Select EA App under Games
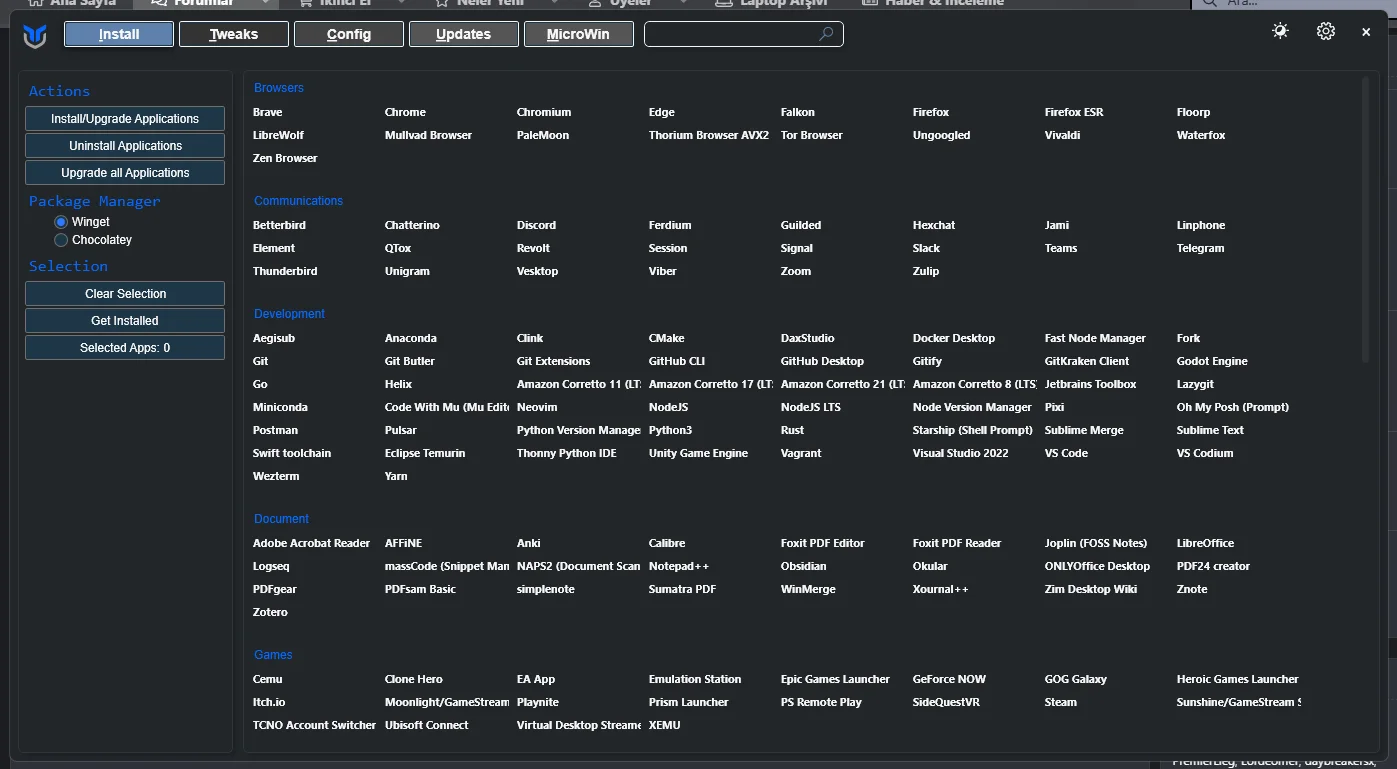Image resolution: width=1397 pixels, height=769 pixels. [536, 679]
